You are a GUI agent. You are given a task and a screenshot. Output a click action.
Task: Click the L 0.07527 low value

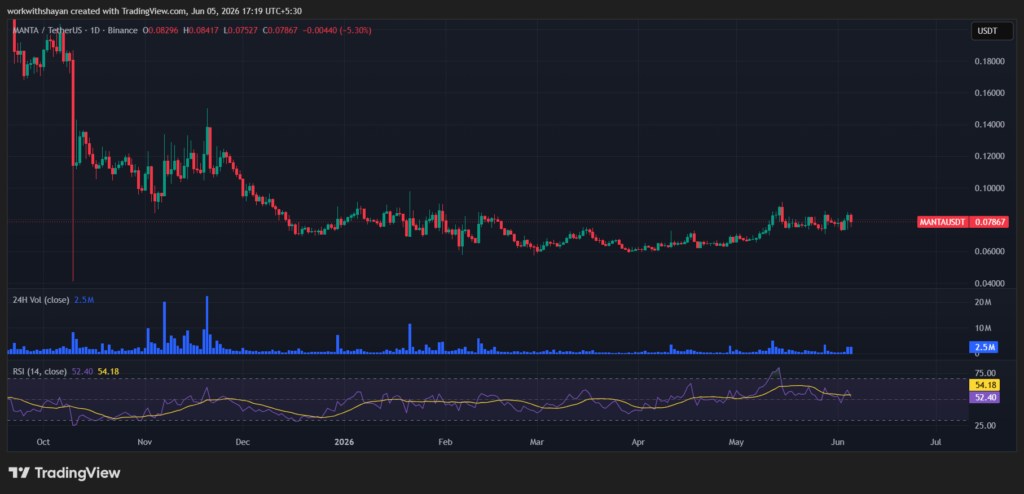[240, 30]
